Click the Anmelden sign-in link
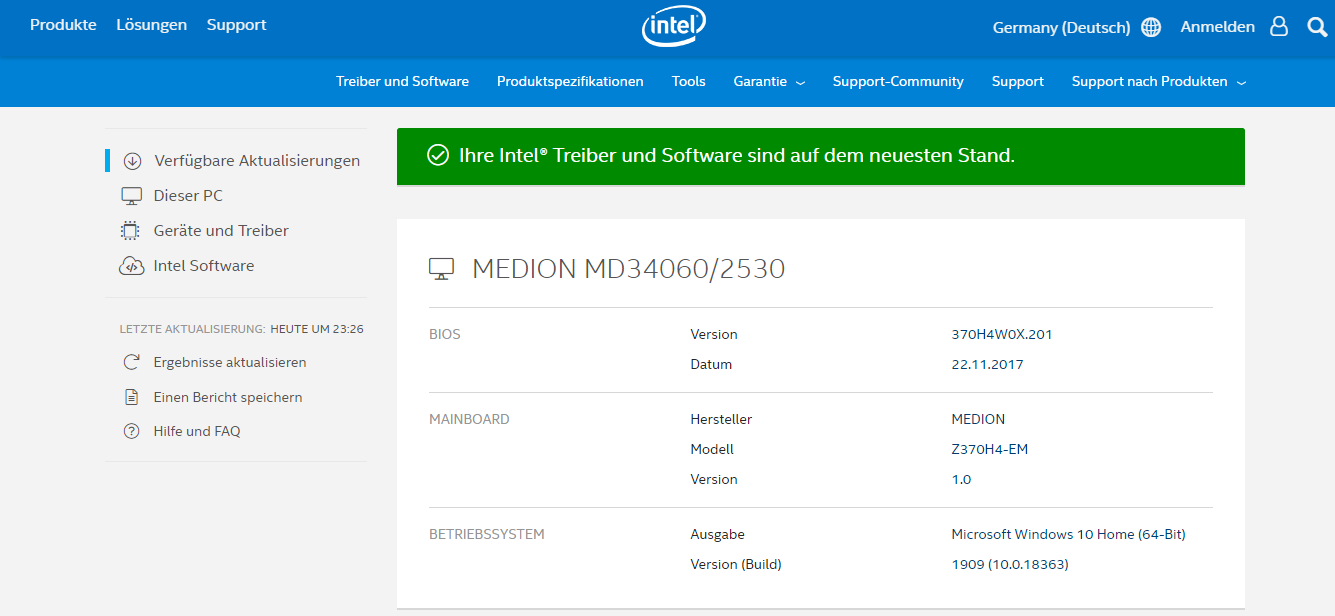 tap(1217, 27)
